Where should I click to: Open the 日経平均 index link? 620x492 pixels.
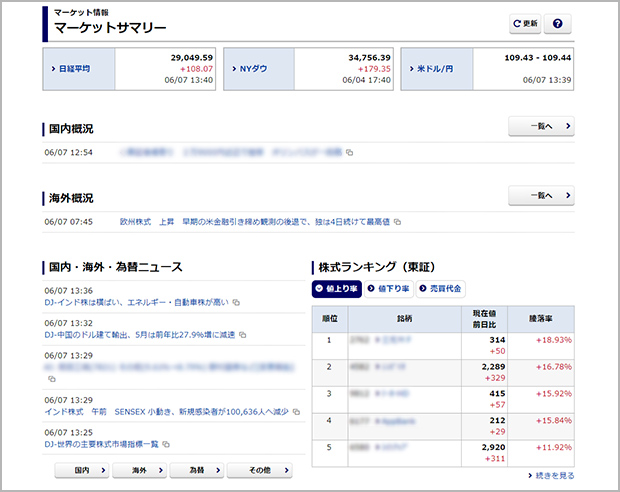[x=74, y=69]
